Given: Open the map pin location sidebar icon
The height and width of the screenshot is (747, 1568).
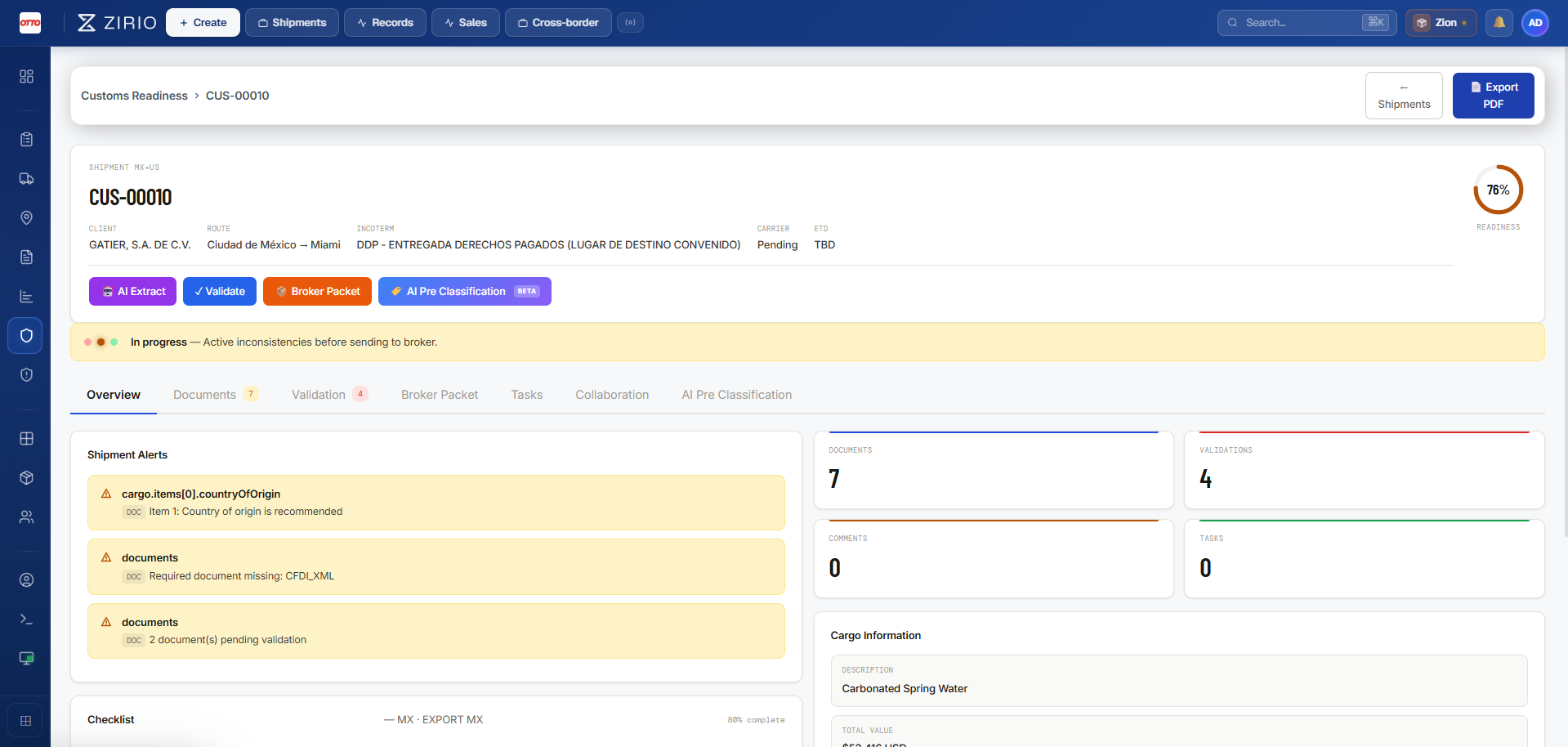Looking at the screenshot, I should tap(26, 218).
